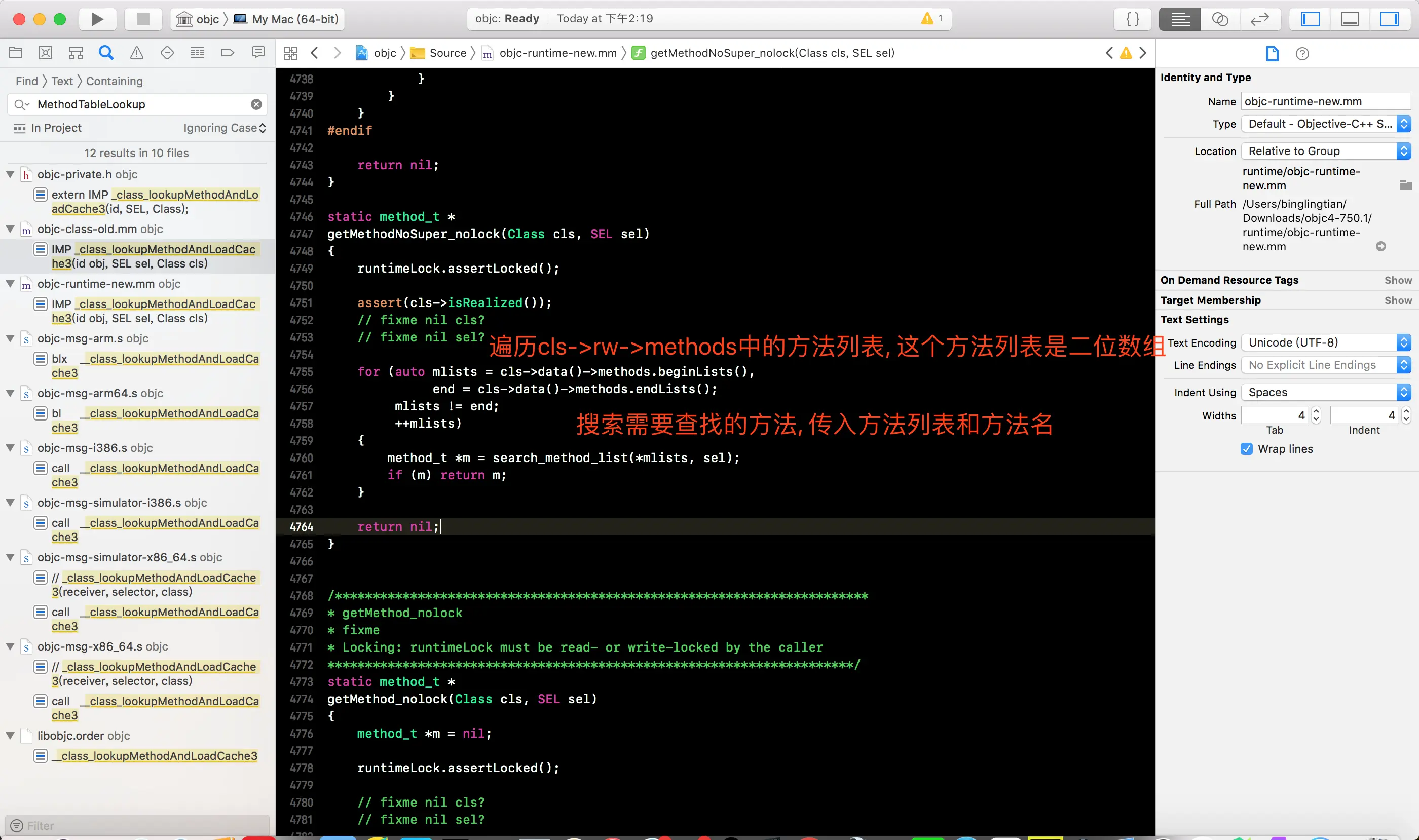Collapse the objc-private.h results group
Image resolution: width=1419 pixels, height=840 pixels.
(10, 174)
